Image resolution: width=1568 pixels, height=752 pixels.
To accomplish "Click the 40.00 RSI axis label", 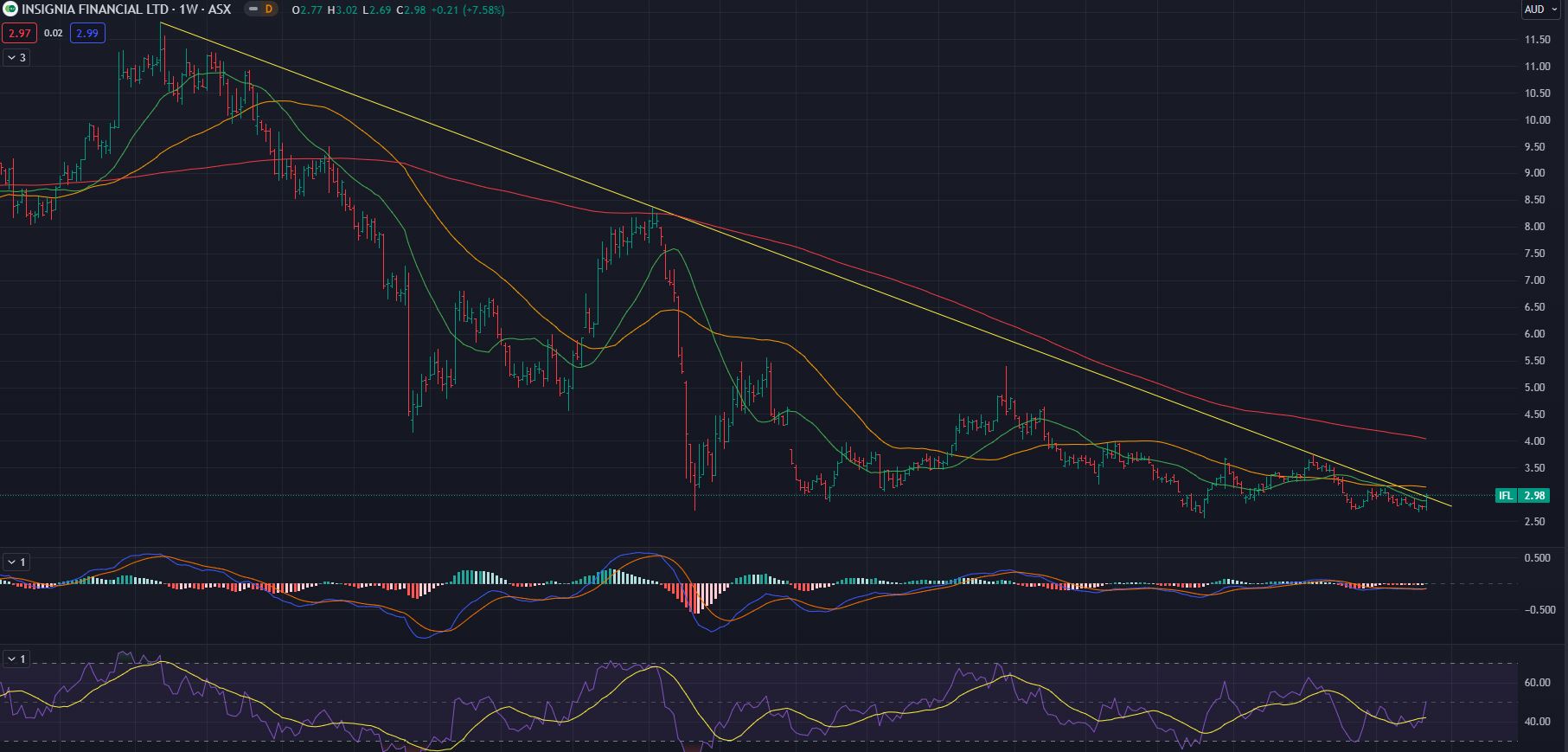I will (x=1537, y=722).
